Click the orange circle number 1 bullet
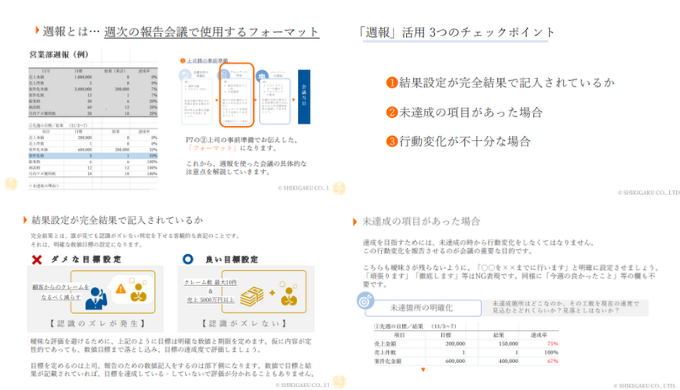The image size is (680, 390). pos(392,82)
